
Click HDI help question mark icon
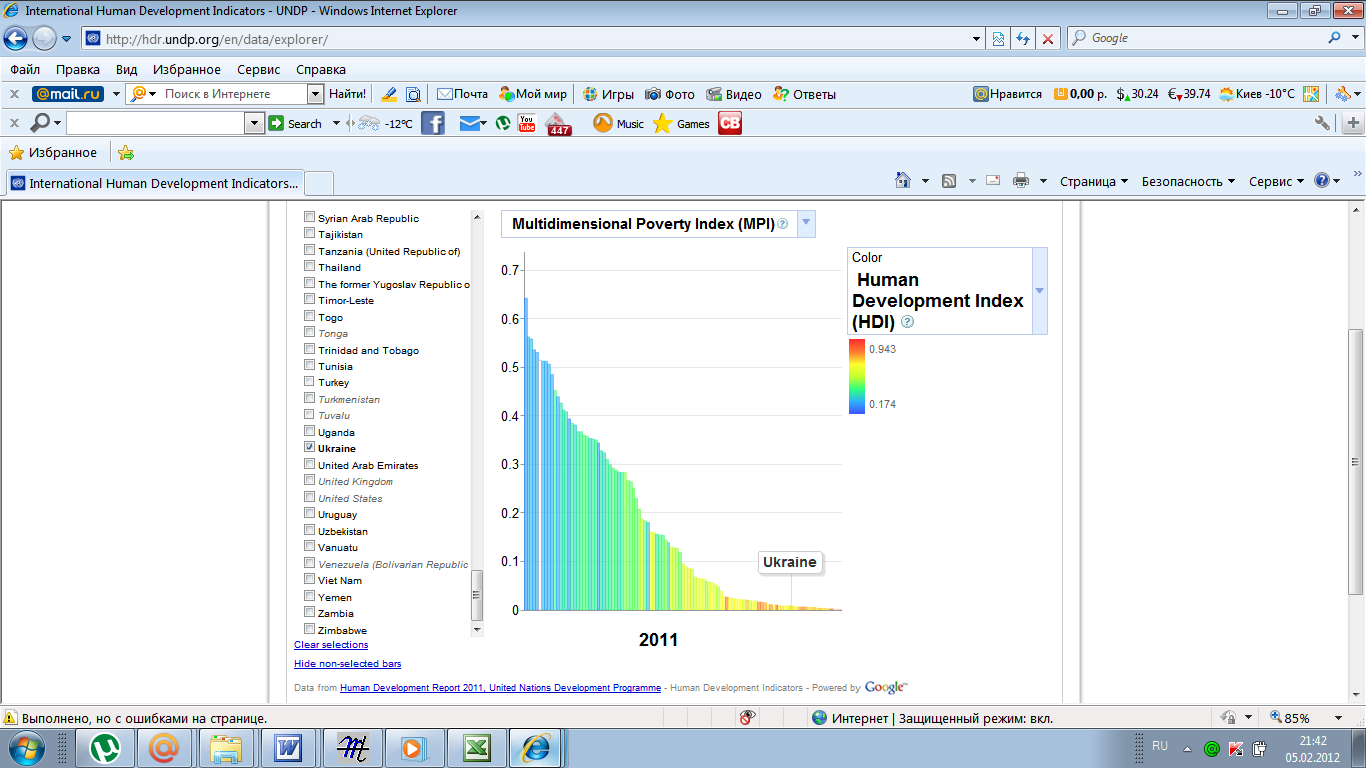coord(907,322)
